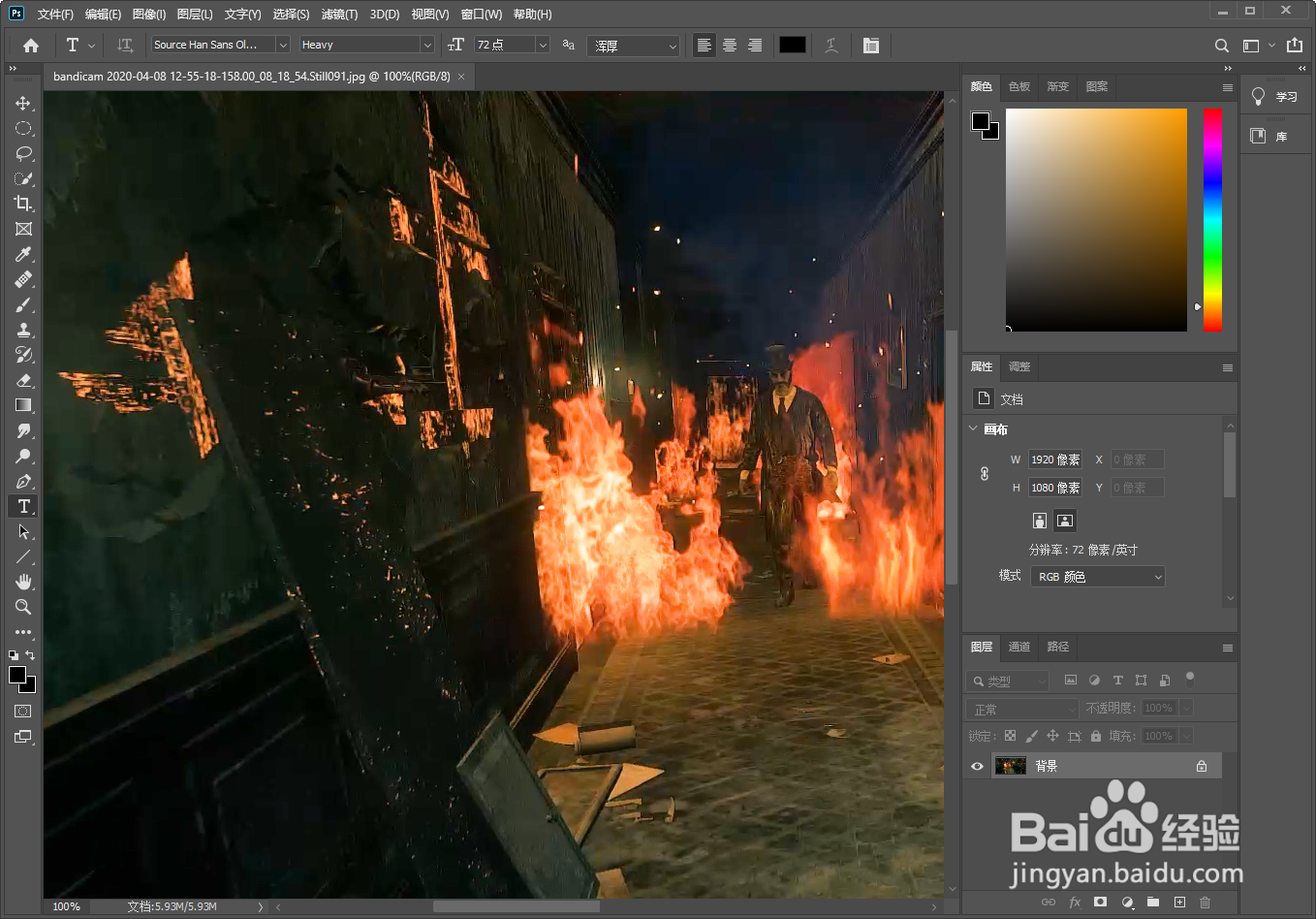The width and height of the screenshot is (1316, 919).
Task: Left-align the text
Action: 705,46
